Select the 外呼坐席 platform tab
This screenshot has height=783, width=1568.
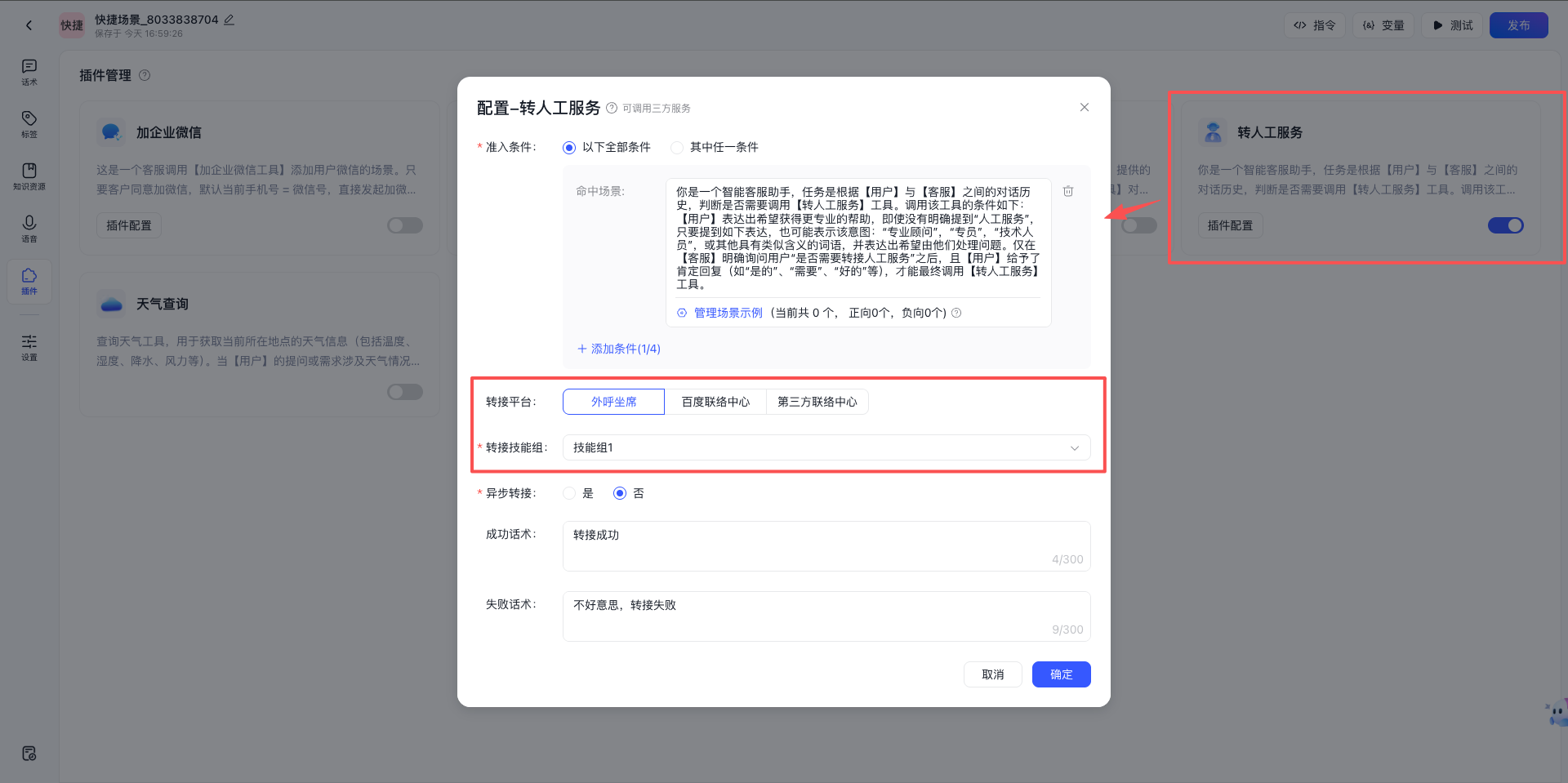613,402
